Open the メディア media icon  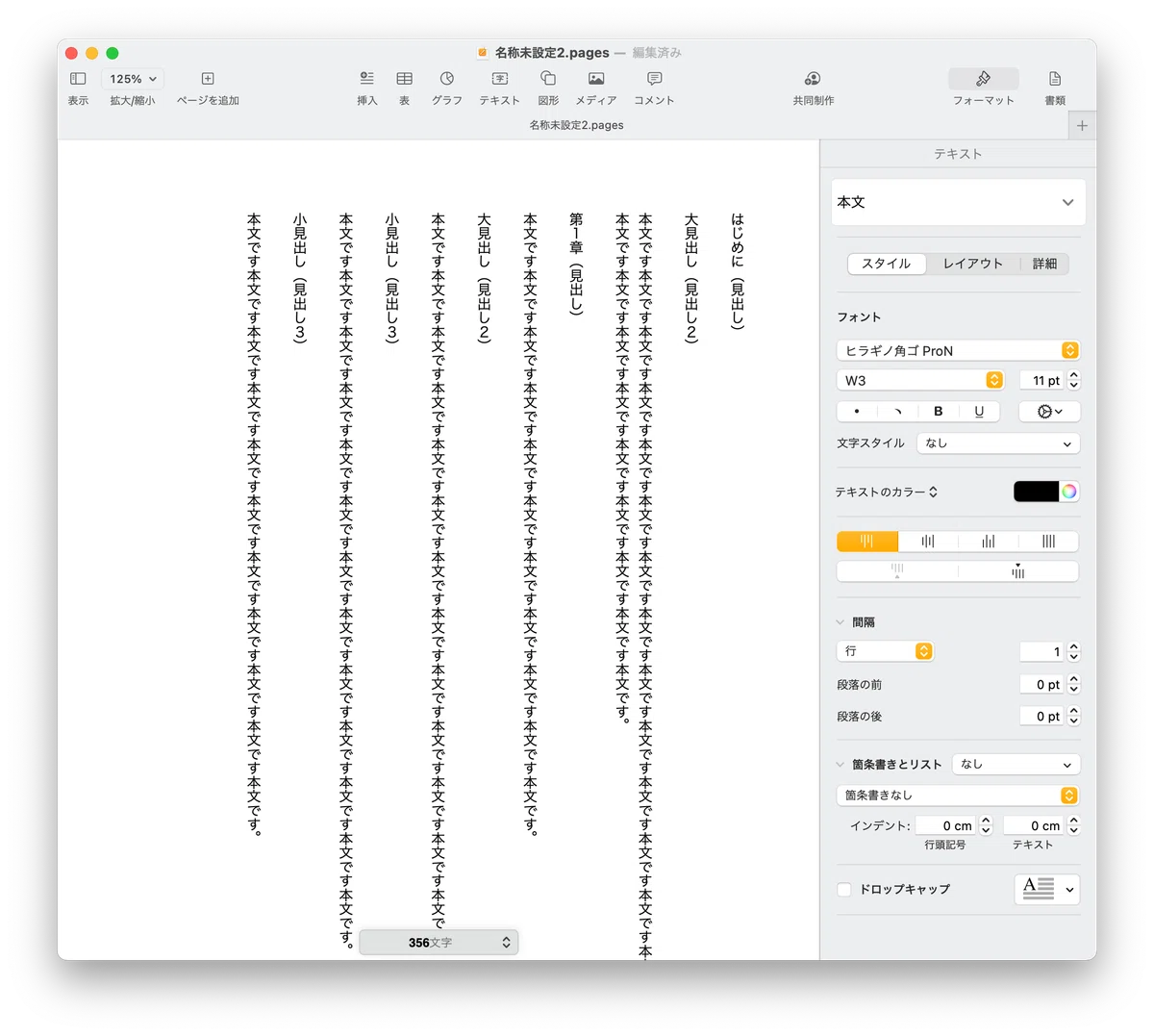pos(596,79)
